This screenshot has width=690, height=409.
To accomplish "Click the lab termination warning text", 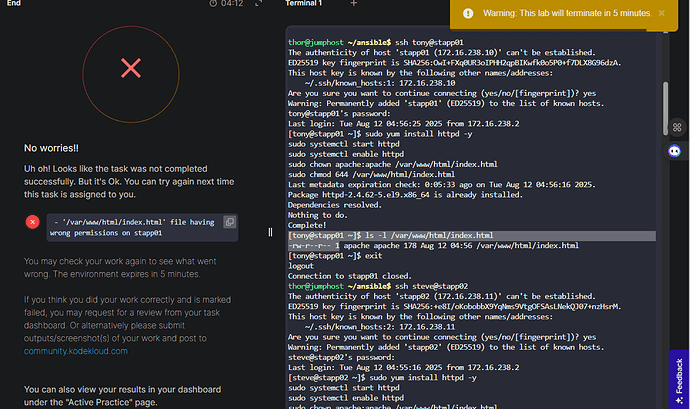I will point(566,14).
